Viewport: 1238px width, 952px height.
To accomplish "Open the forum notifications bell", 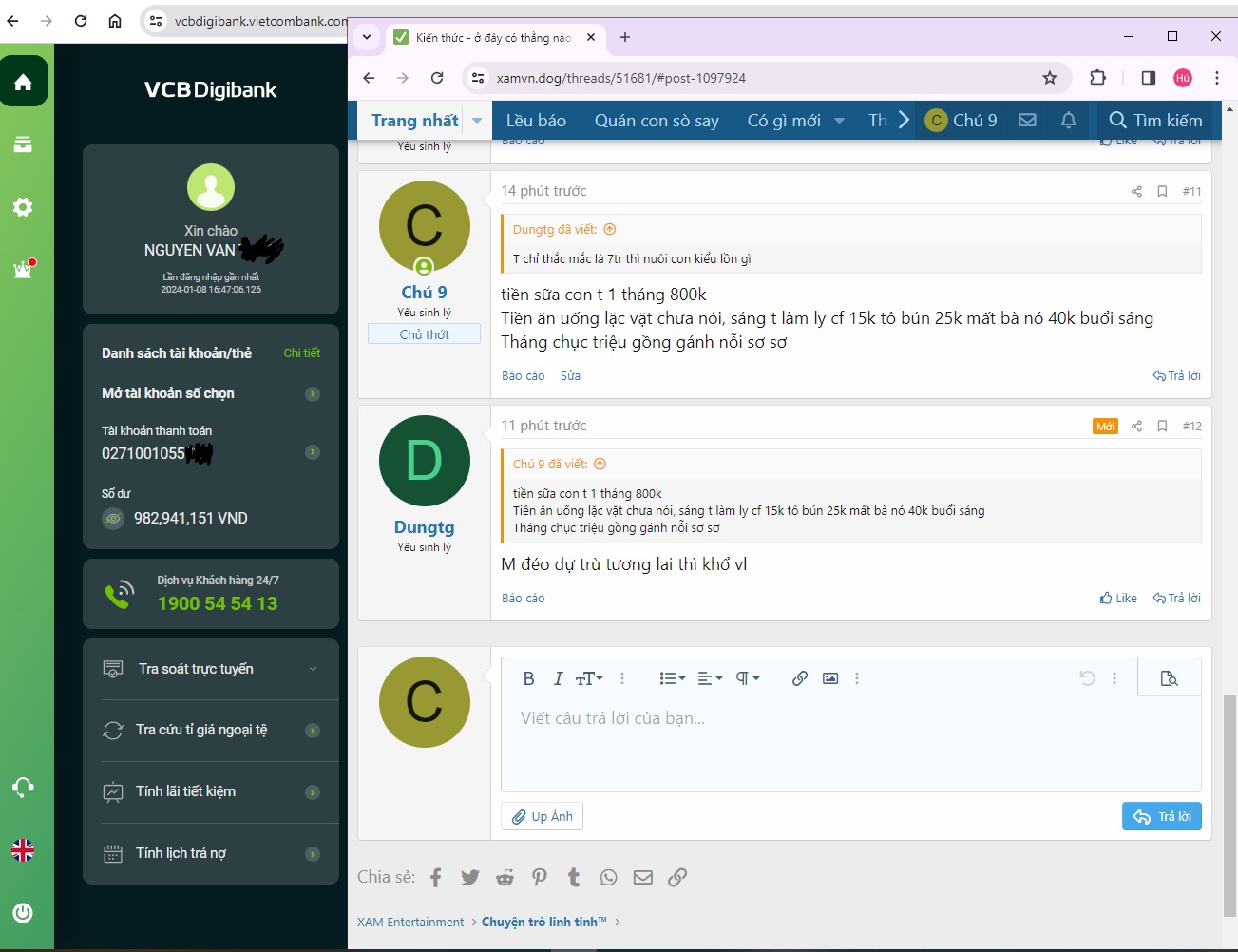I will (x=1068, y=120).
